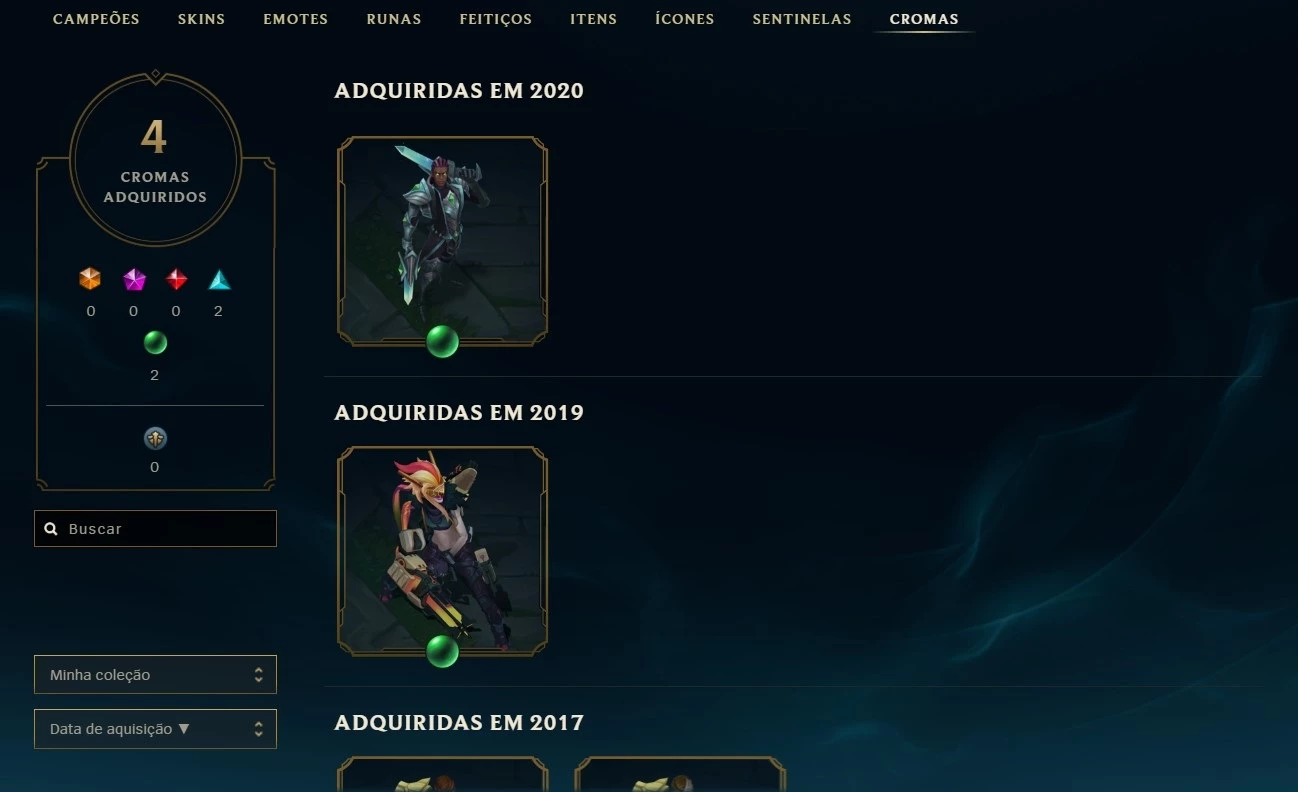1298x792 pixels.
Task: Click the magnifying glass search icon
Action: coord(51,529)
